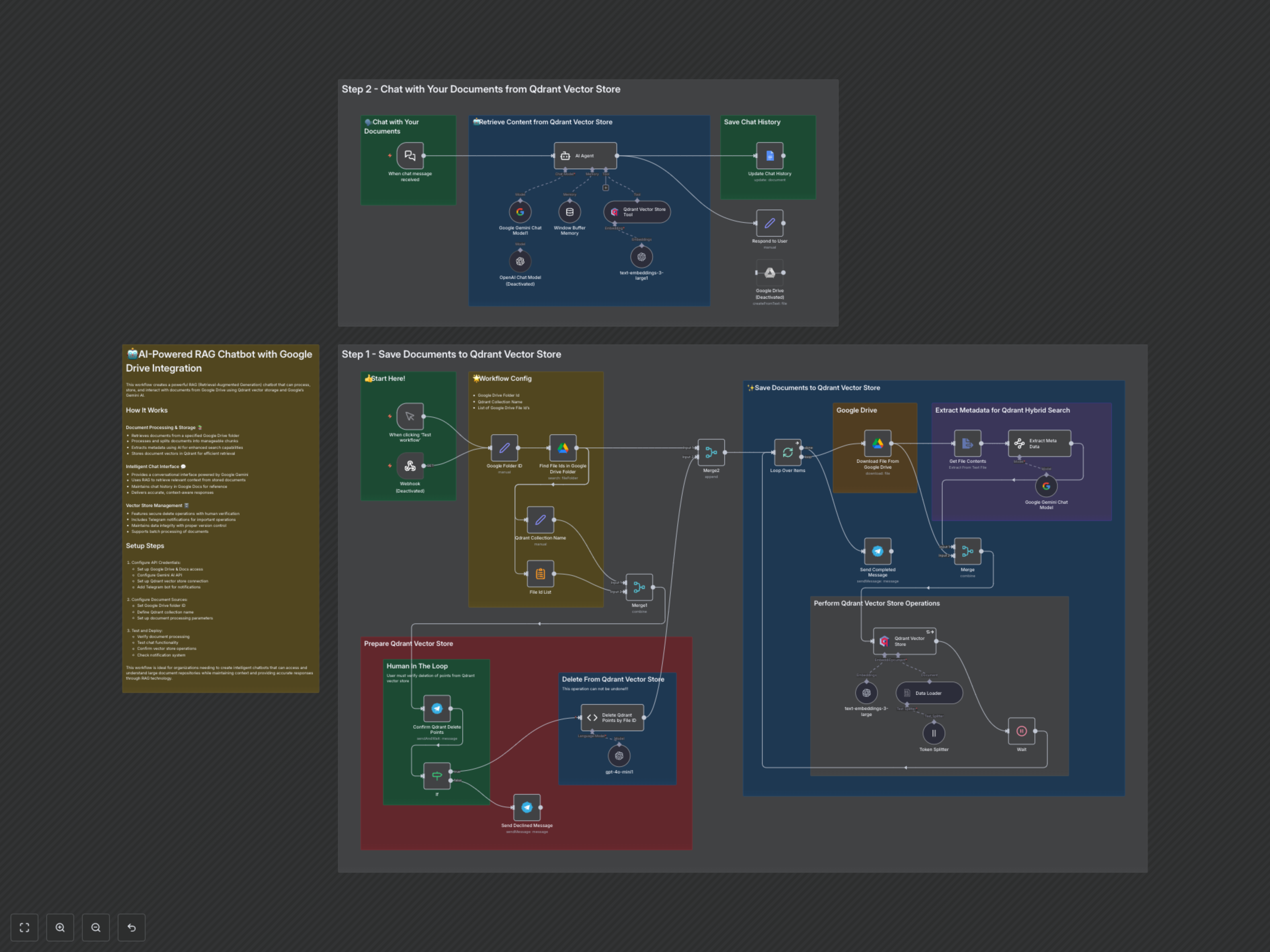
Task: Open the Qdrant Vector Store Tool node
Action: (x=637, y=212)
